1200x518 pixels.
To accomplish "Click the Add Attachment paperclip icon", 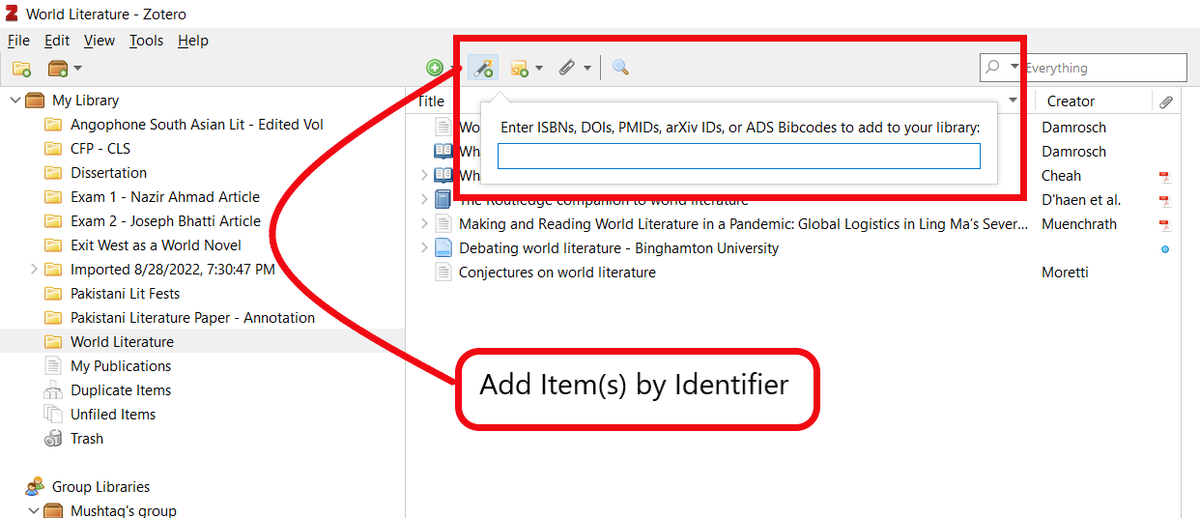I will (x=567, y=68).
